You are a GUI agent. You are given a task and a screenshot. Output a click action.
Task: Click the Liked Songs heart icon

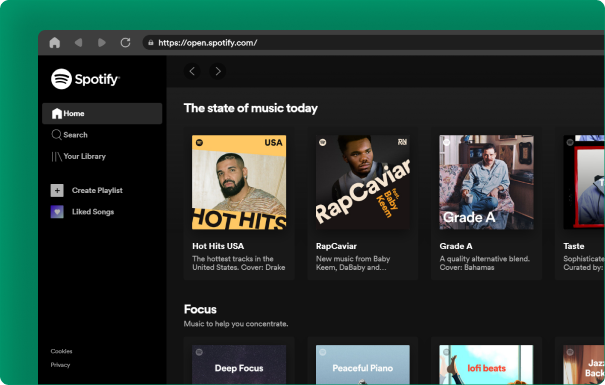tap(57, 212)
